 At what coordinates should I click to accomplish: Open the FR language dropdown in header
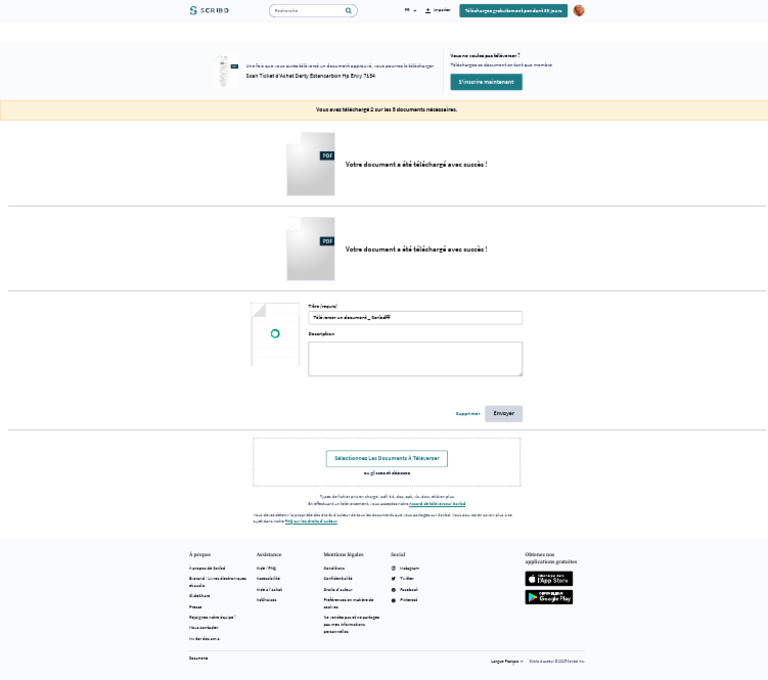pos(410,10)
